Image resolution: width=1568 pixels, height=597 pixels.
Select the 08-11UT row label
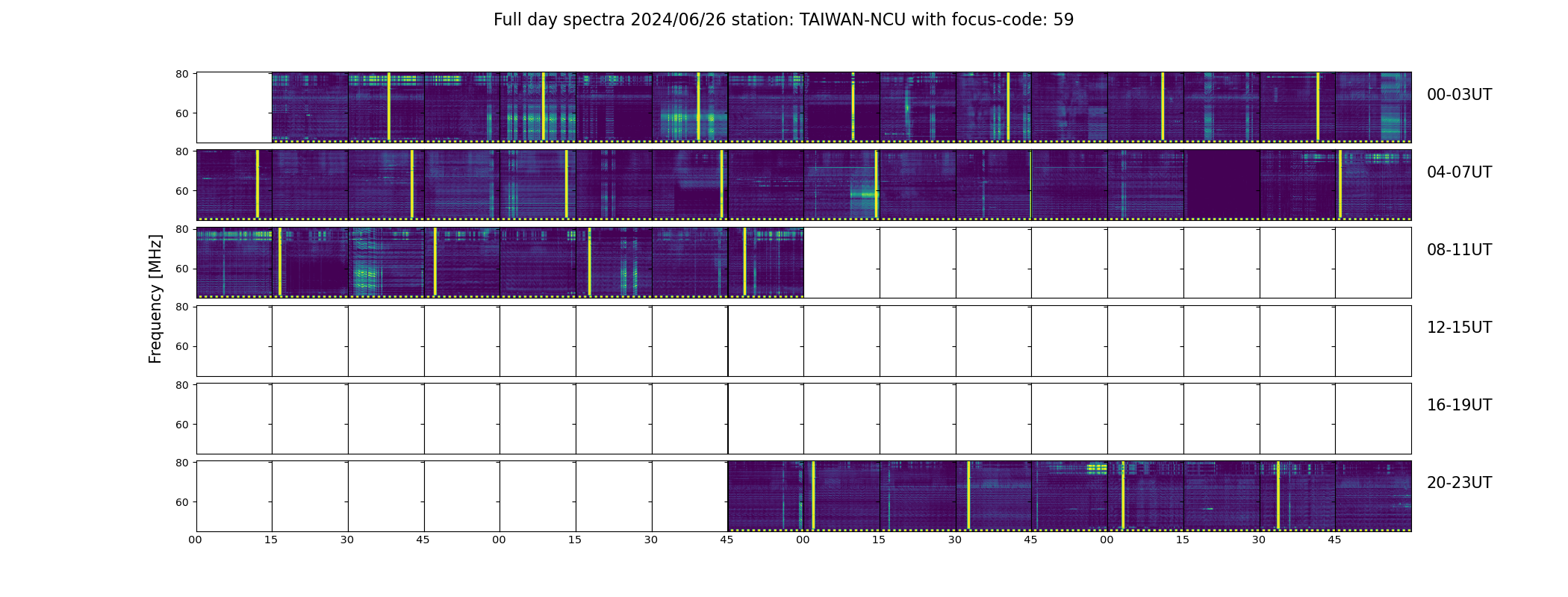[x=1459, y=250]
